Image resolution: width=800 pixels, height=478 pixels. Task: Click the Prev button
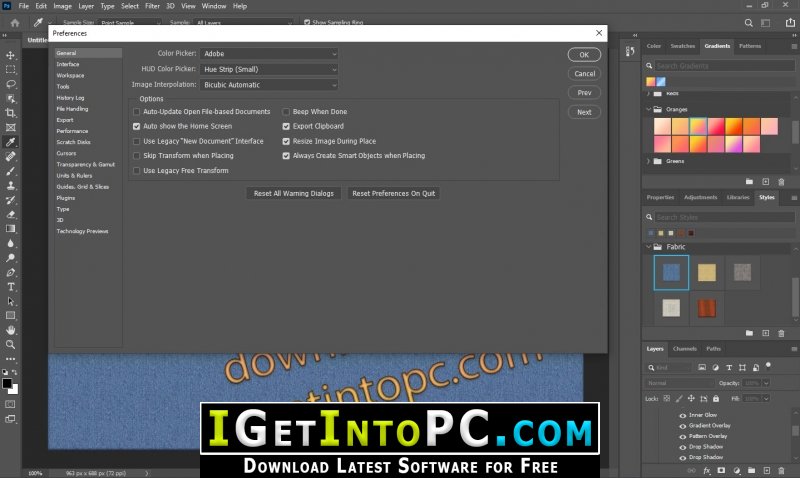point(584,93)
